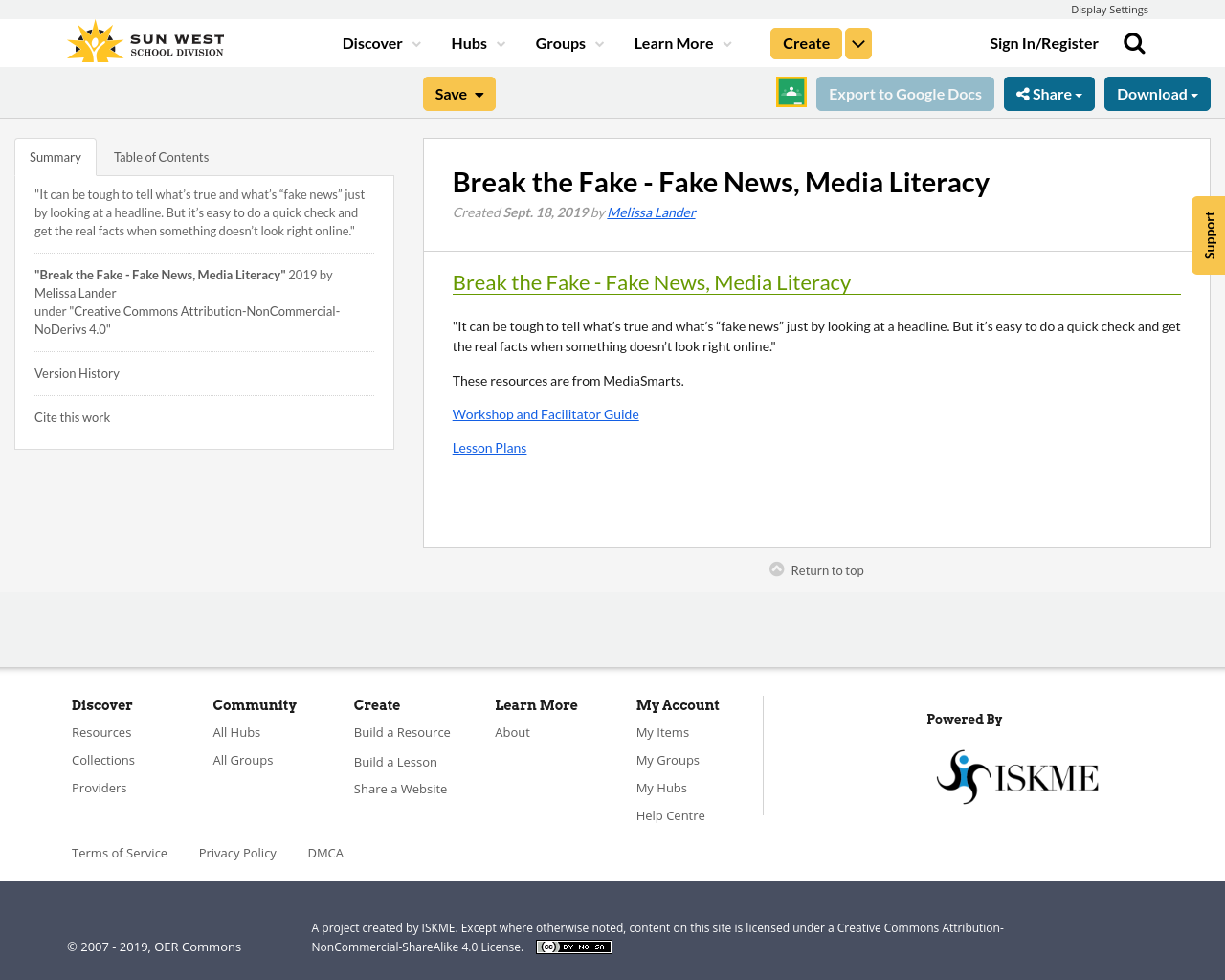1225x980 pixels.
Task: View the Version History
Action: click(x=77, y=371)
